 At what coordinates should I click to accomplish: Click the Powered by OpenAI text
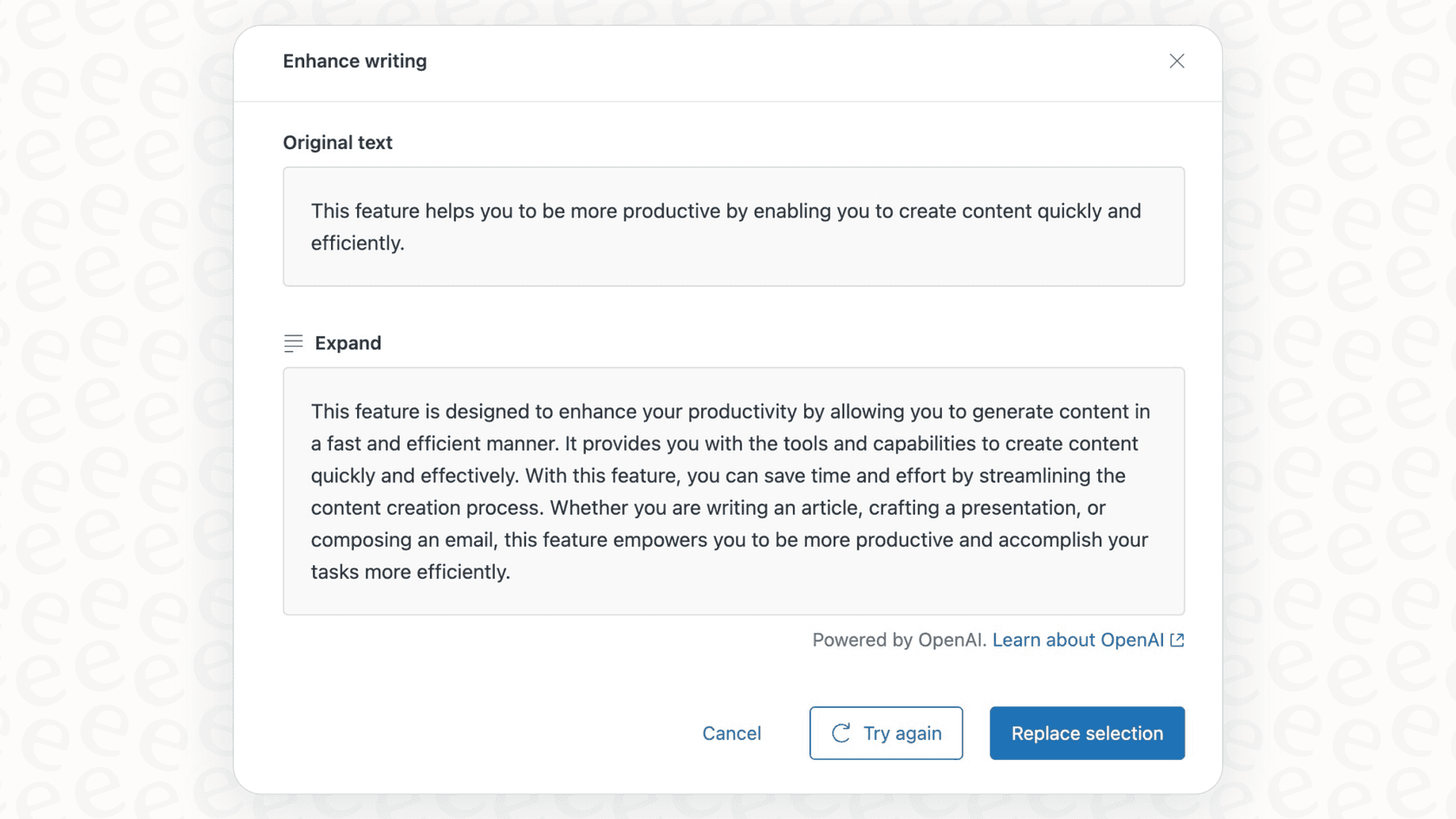tap(898, 640)
